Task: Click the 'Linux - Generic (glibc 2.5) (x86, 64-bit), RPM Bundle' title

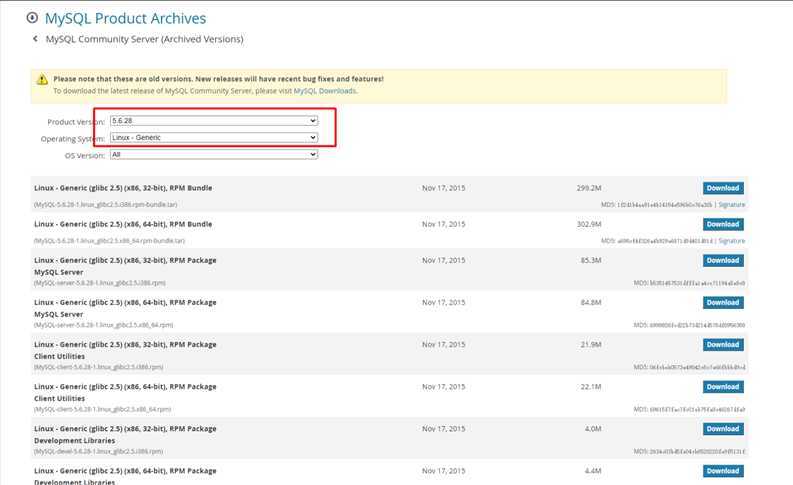Action: coord(123,224)
